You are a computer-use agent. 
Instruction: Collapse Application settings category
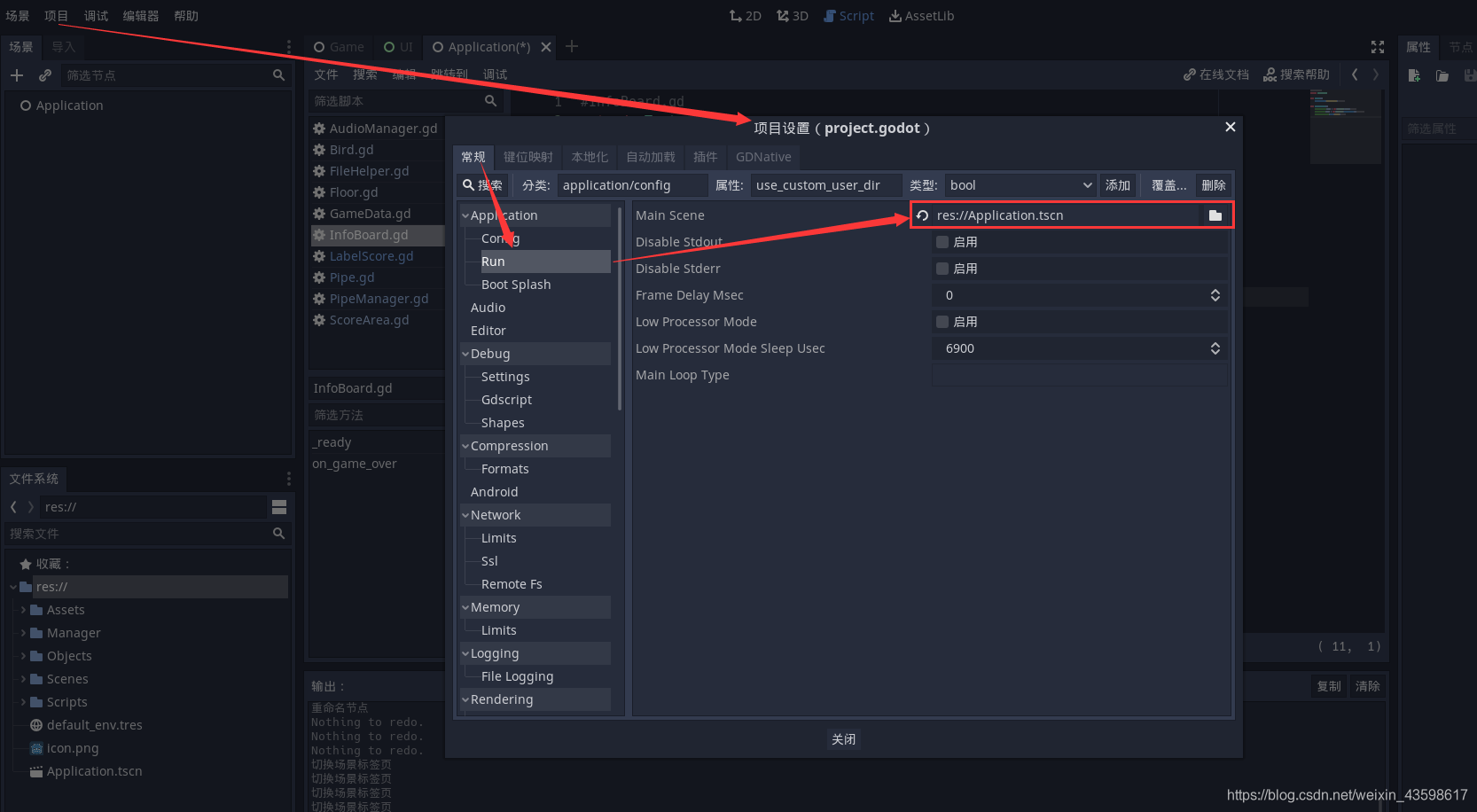pos(465,215)
